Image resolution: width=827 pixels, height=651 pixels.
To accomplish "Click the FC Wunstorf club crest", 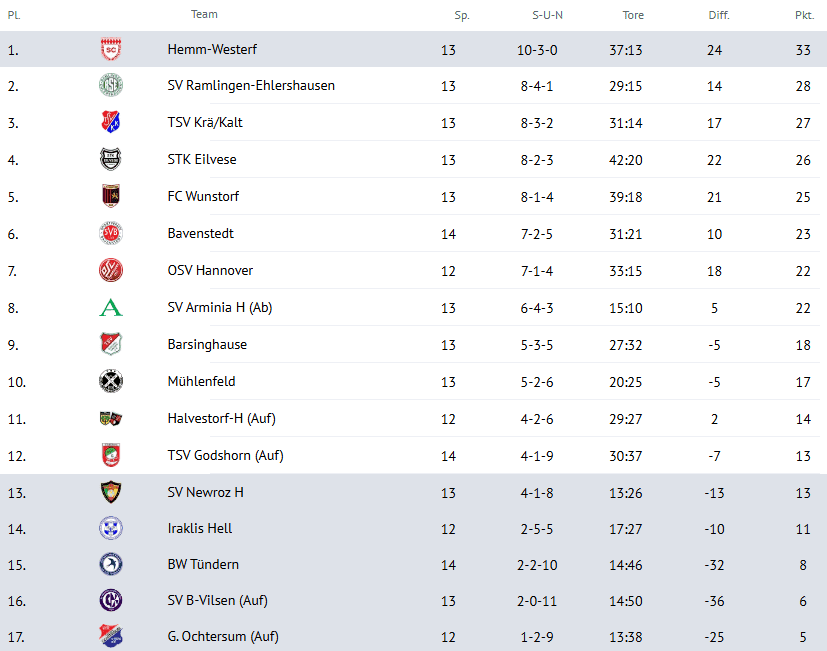I will [111, 197].
